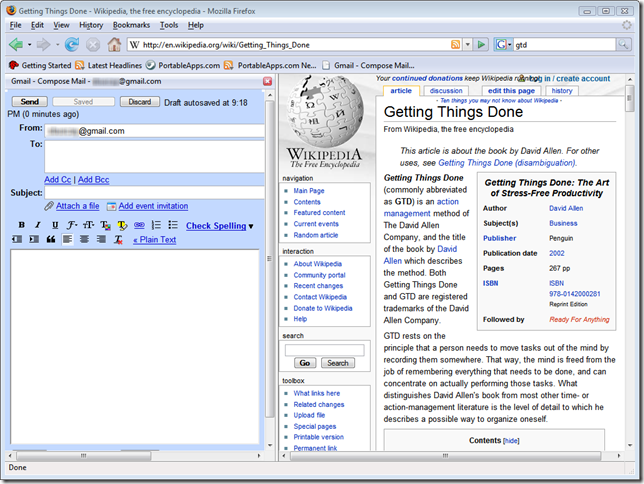Click the Attach a file link
Image resolution: width=644 pixels, height=484 pixels.
pos(78,206)
